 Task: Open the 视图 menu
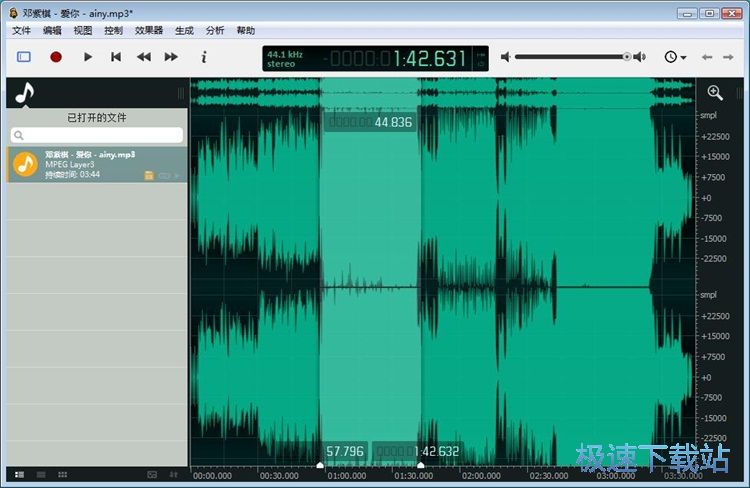(x=83, y=31)
